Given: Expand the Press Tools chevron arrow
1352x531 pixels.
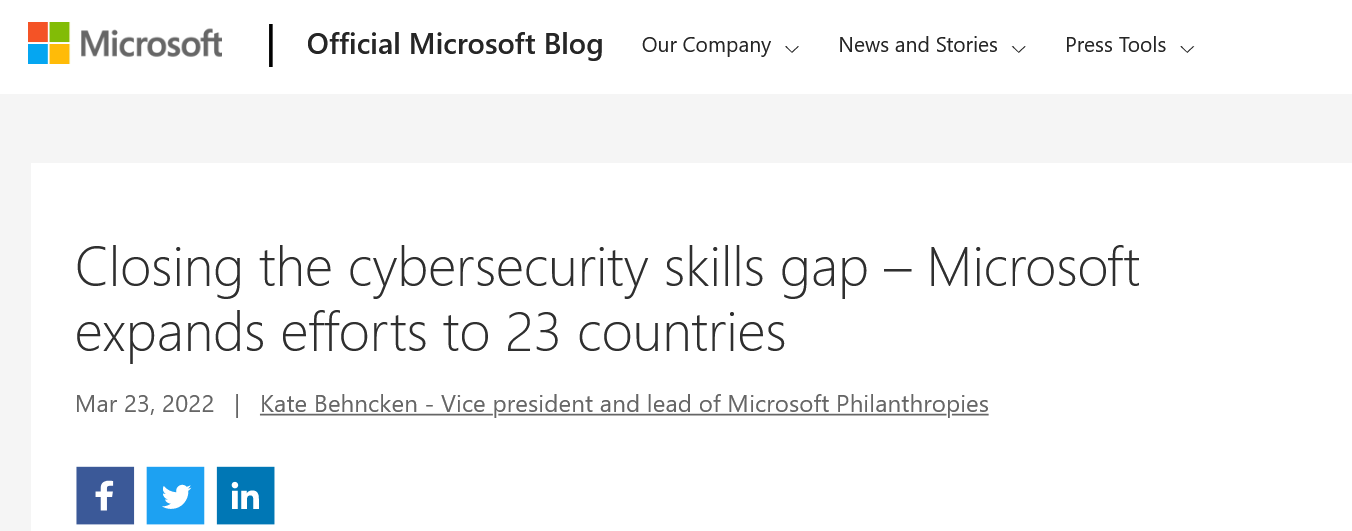Looking at the screenshot, I should (x=1188, y=48).
